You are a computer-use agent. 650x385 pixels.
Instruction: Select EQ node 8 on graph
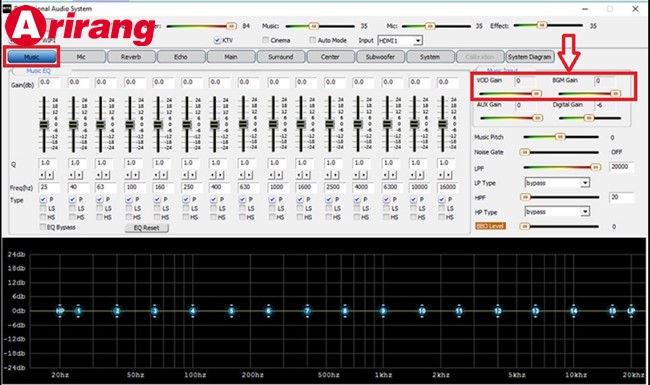pyautogui.click(x=345, y=311)
